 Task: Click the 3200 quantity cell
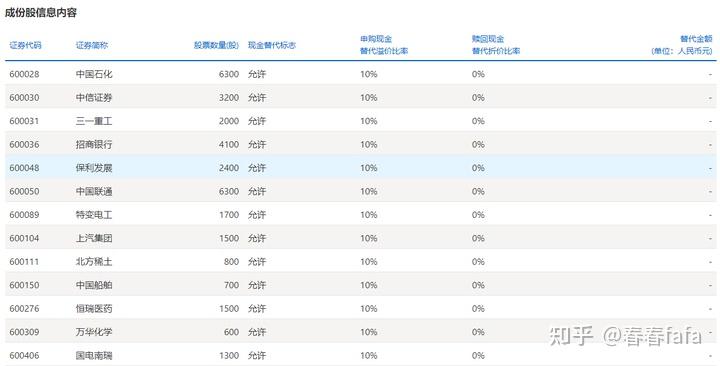(x=229, y=97)
